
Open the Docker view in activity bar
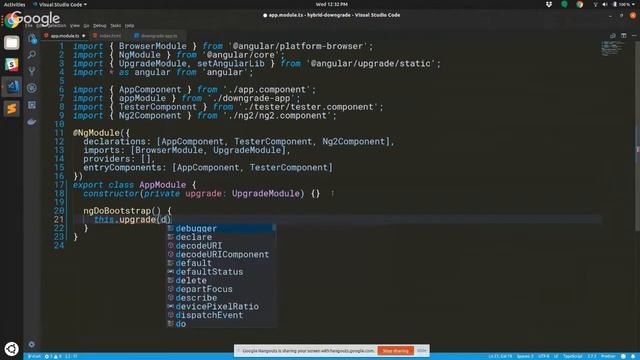coord(32,121)
